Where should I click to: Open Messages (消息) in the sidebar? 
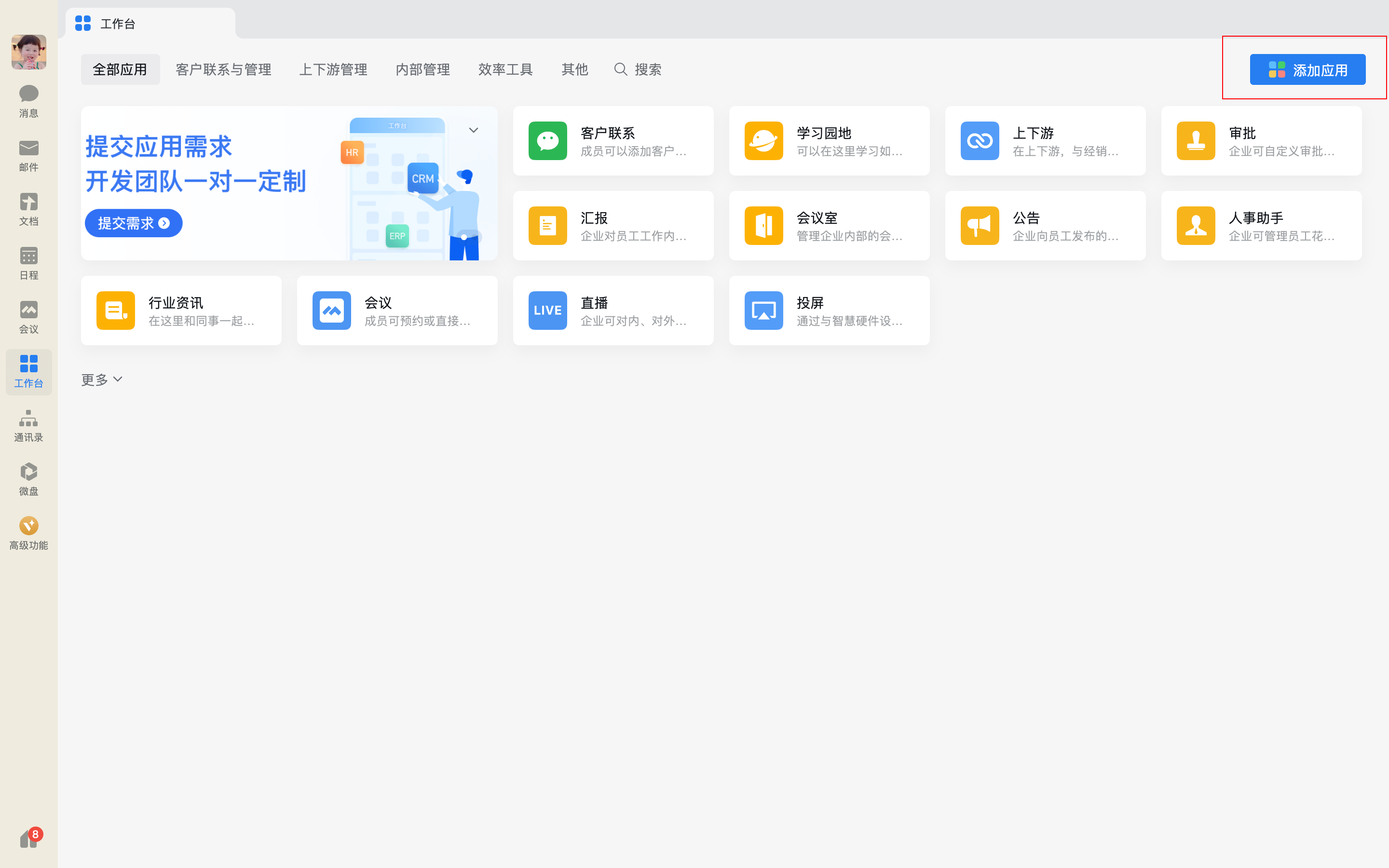tap(29, 101)
